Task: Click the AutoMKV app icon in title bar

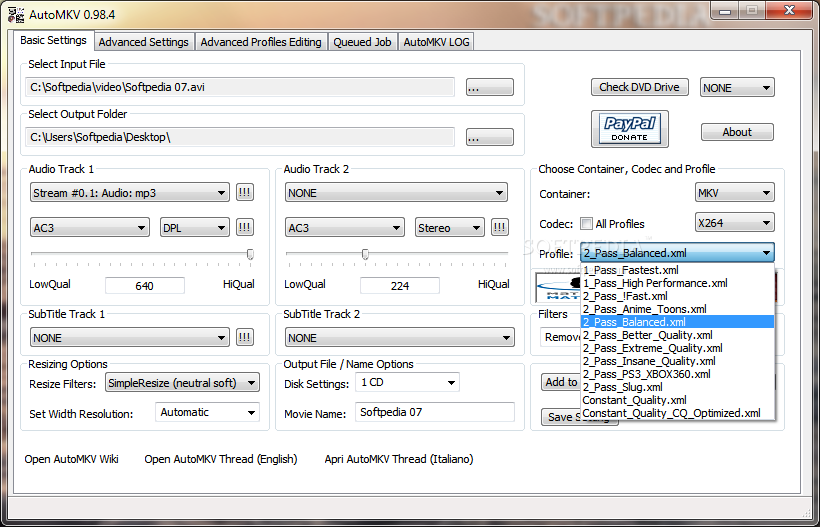Action: point(15,14)
